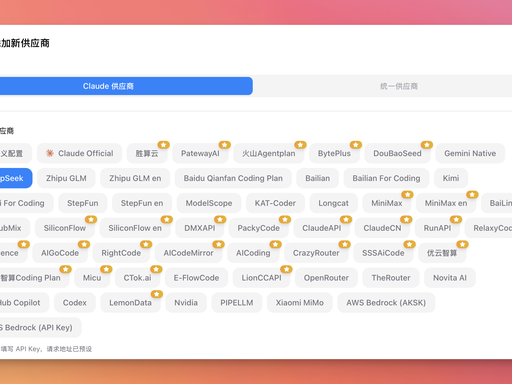Select the Copilot provider chip
Viewport: 512px width, 384px height.
point(24,303)
